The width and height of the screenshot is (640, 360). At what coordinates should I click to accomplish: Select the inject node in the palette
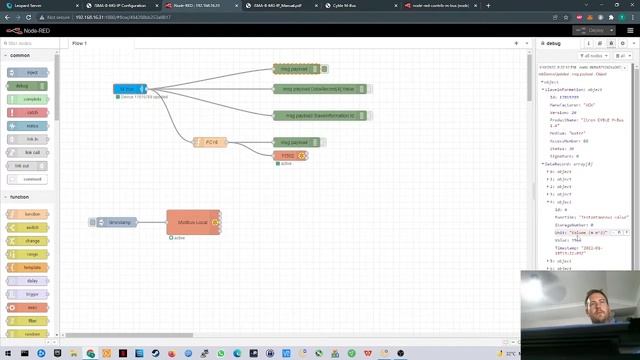pyautogui.click(x=27, y=73)
